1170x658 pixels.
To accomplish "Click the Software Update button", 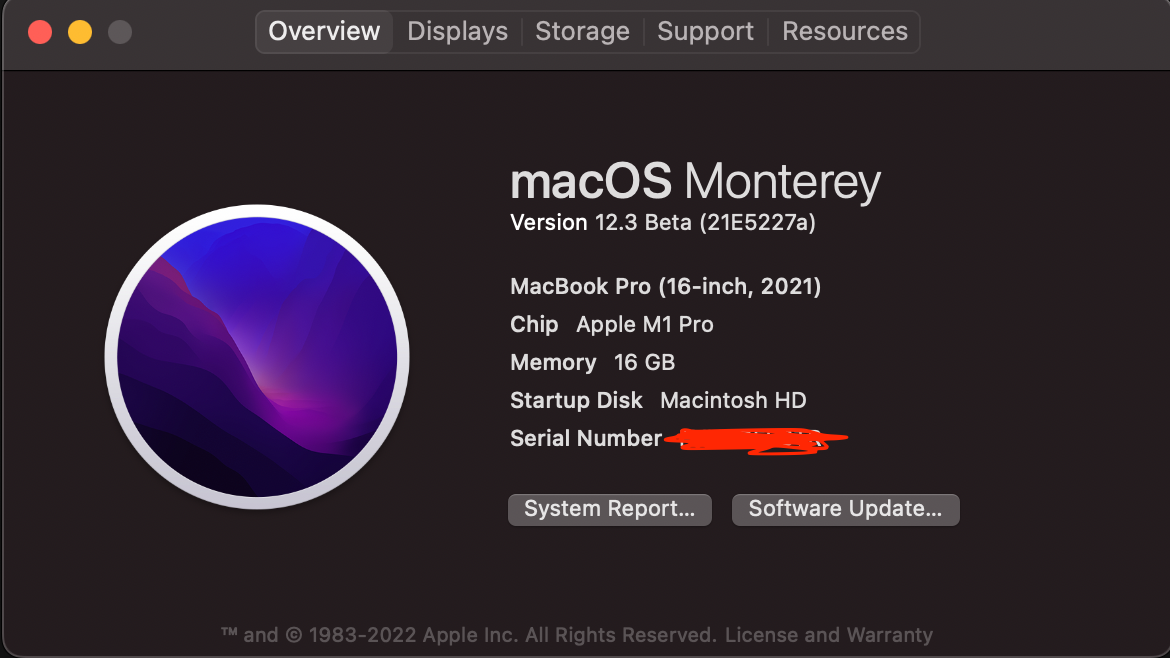I will 845,509.
